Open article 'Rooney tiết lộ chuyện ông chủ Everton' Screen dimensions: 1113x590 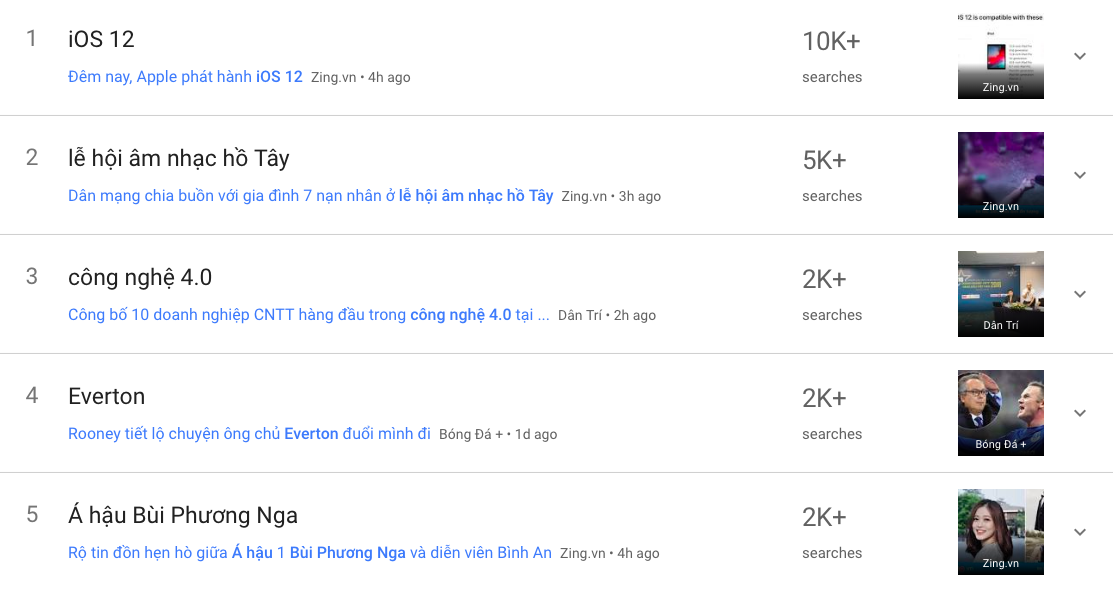click(249, 434)
